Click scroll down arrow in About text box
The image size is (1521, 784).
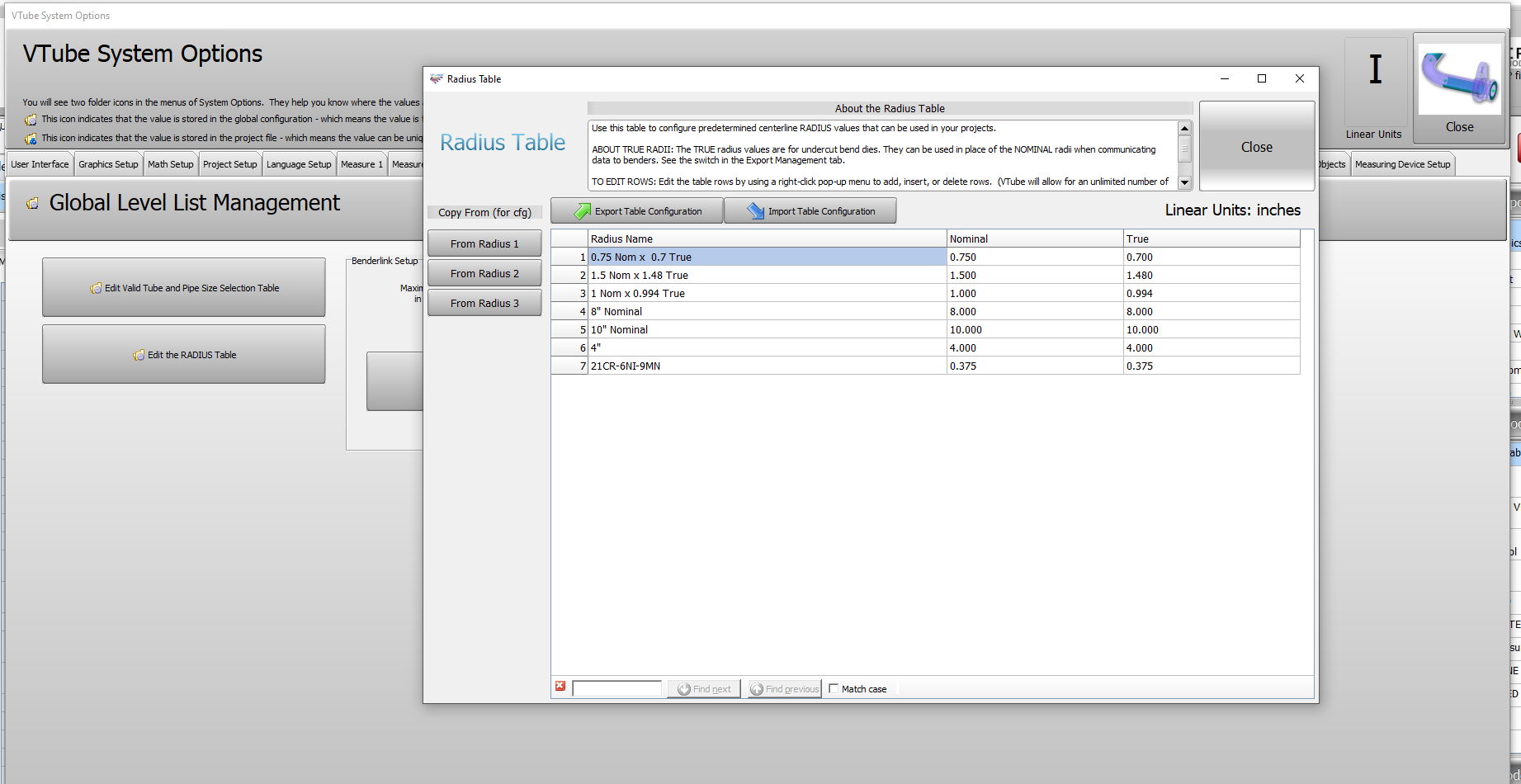click(x=1184, y=182)
